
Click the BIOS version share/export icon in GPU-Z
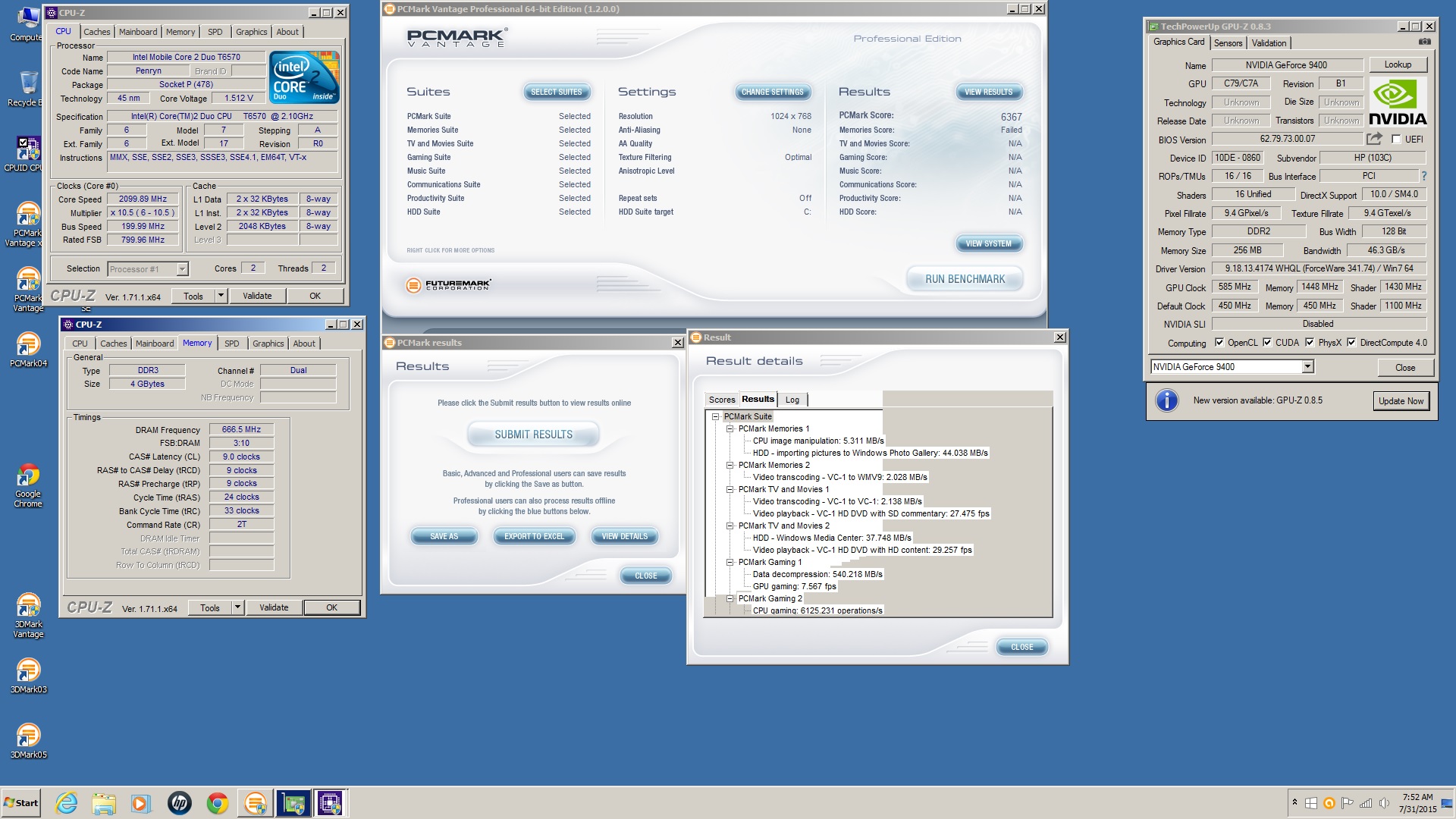1374,139
